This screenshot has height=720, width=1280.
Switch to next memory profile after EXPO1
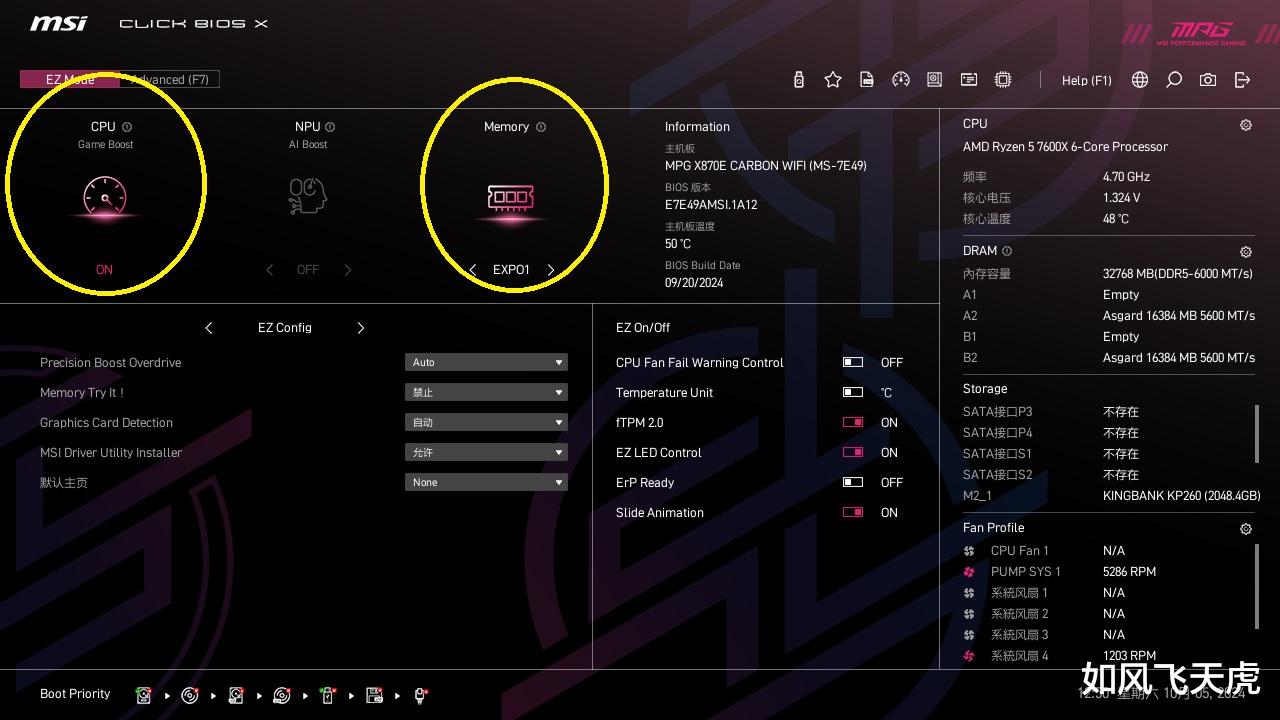coord(550,270)
